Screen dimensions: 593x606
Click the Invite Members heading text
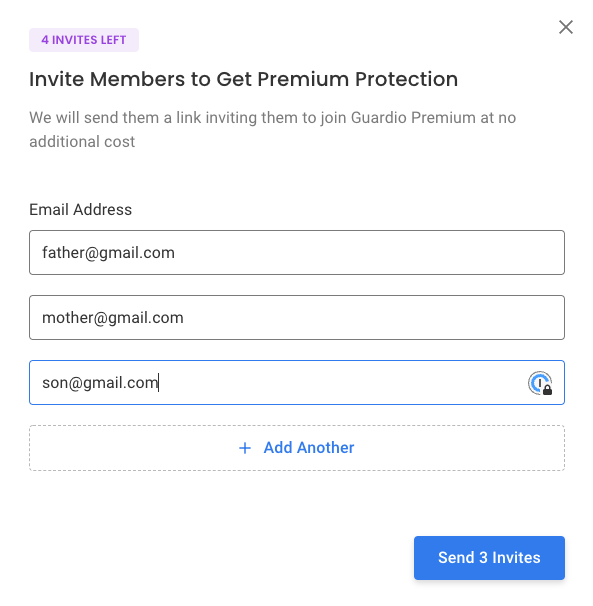[x=244, y=79]
